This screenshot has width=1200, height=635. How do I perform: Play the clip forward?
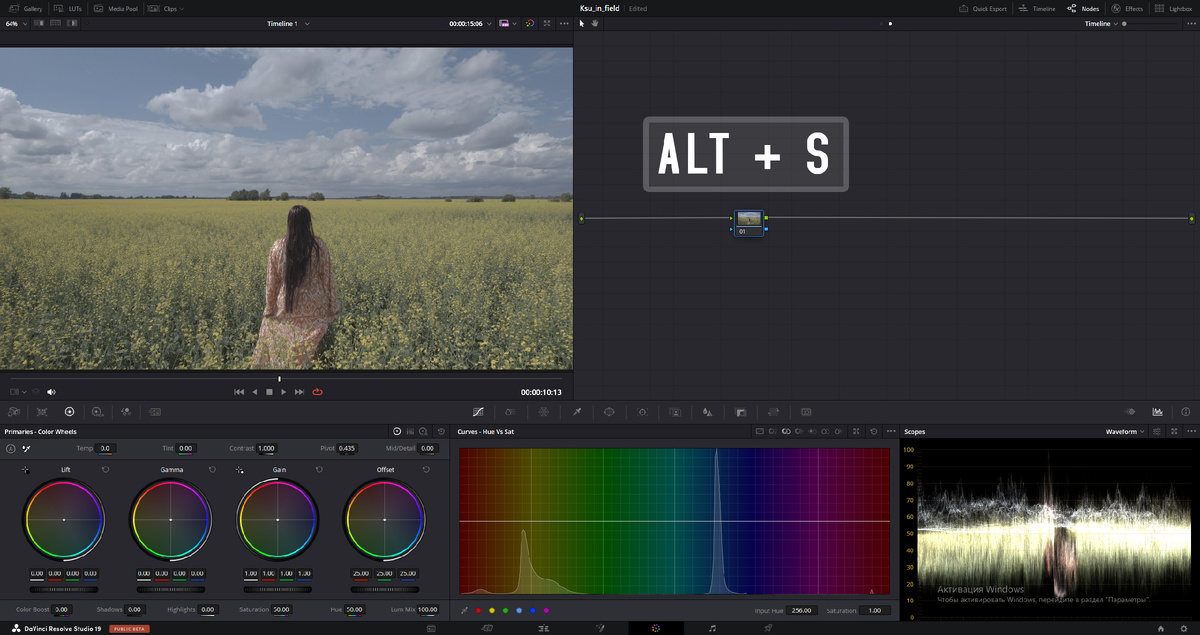tap(284, 392)
